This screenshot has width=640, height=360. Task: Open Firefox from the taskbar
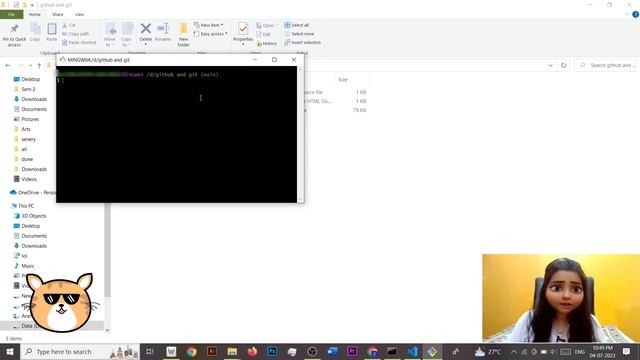tap(252, 351)
